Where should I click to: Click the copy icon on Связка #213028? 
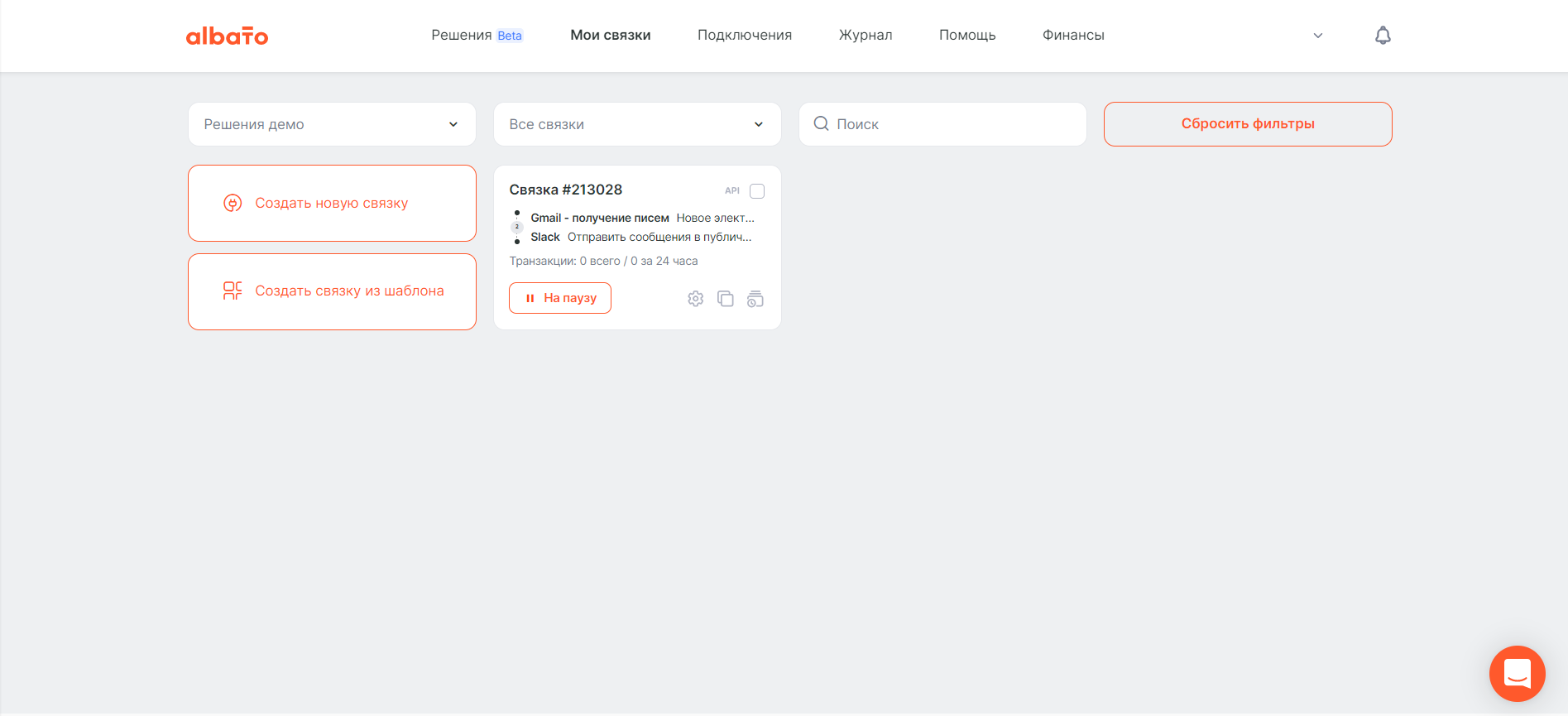(x=725, y=299)
